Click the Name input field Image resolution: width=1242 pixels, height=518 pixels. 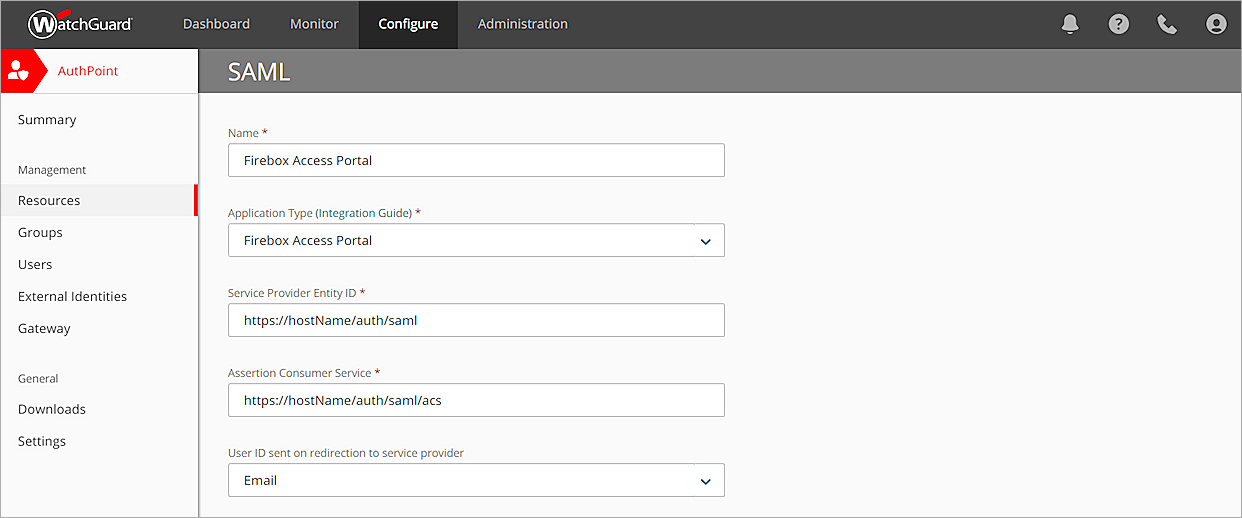(x=476, y=160)
